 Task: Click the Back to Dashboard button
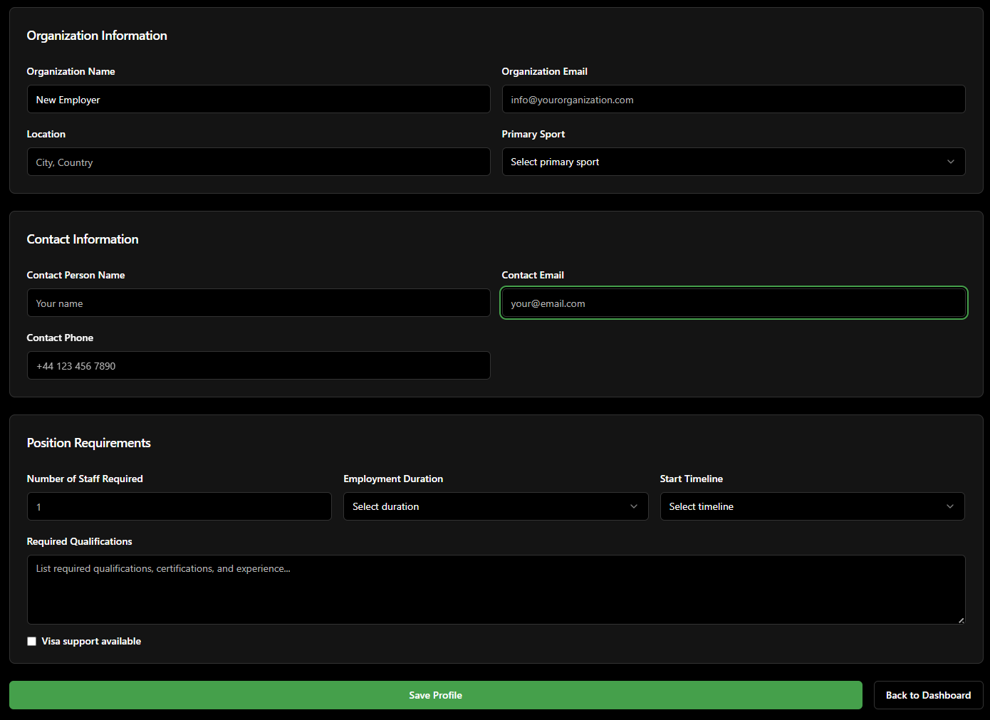[928, 695]
